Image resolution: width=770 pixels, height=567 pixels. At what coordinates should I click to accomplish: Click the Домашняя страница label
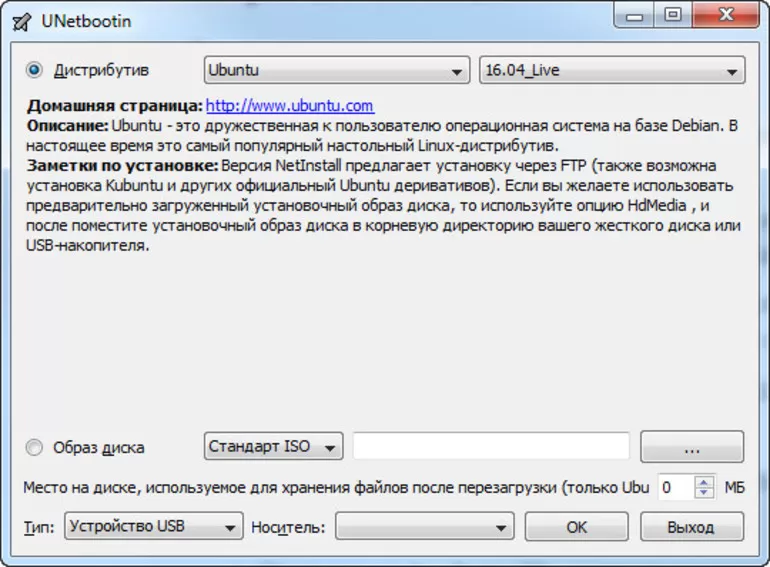[114, 106]
